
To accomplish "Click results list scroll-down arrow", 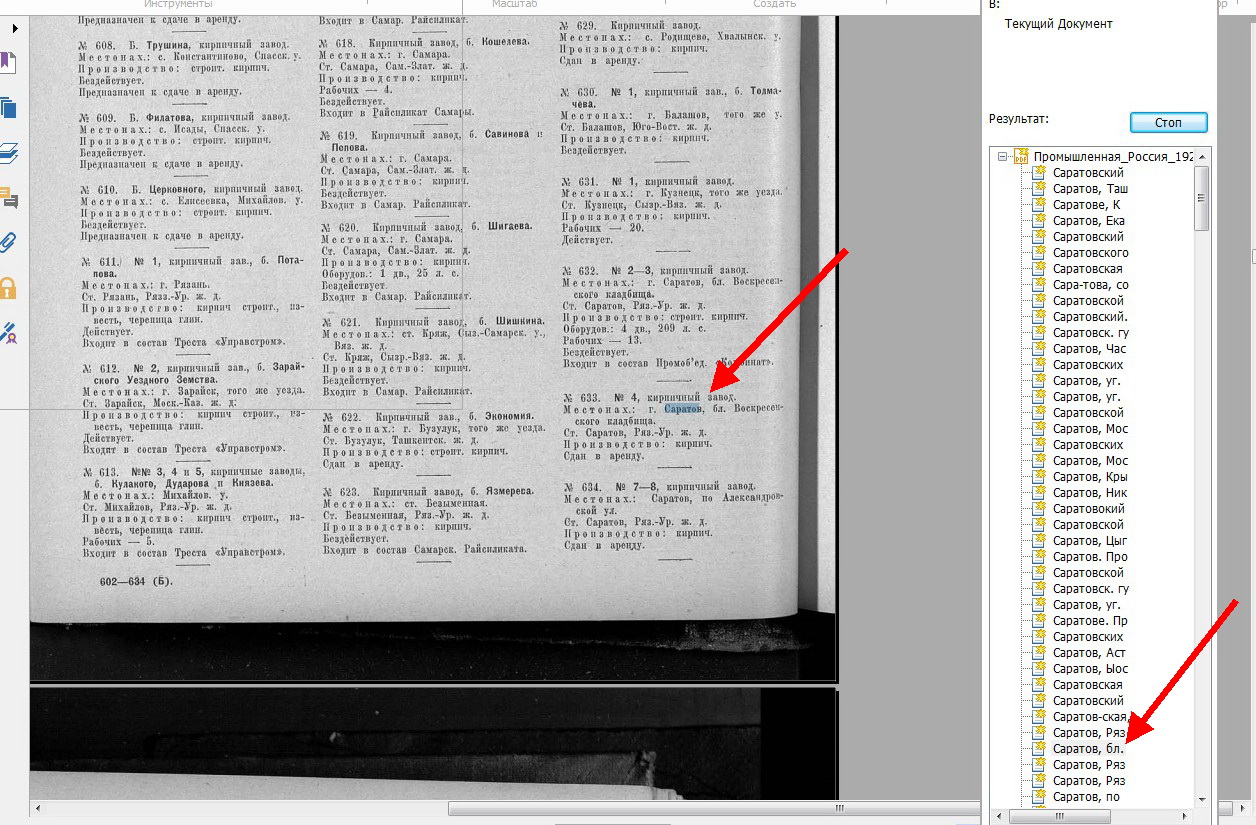I will [1203, 798].
